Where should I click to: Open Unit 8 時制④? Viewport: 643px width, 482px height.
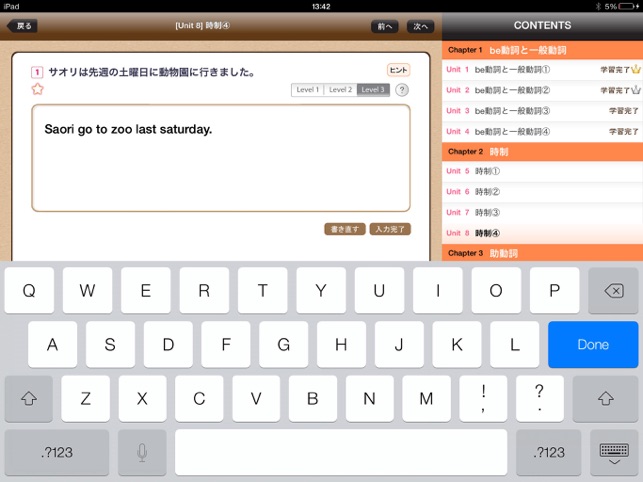pyautogui.click(x=542, y=233)
